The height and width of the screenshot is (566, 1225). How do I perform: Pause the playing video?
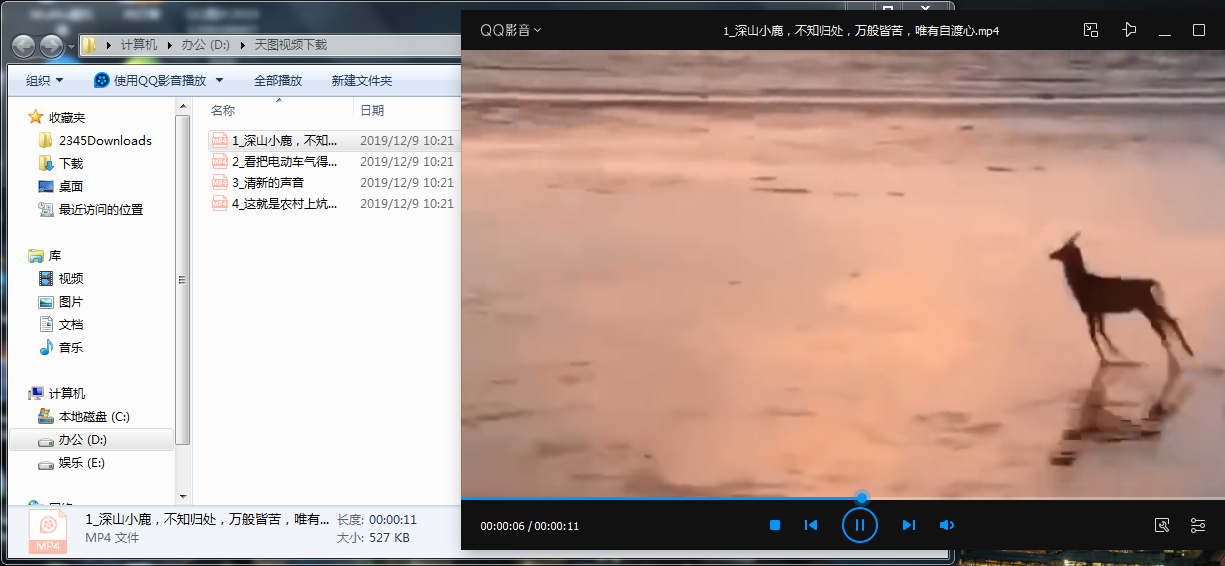click(859, 525)
